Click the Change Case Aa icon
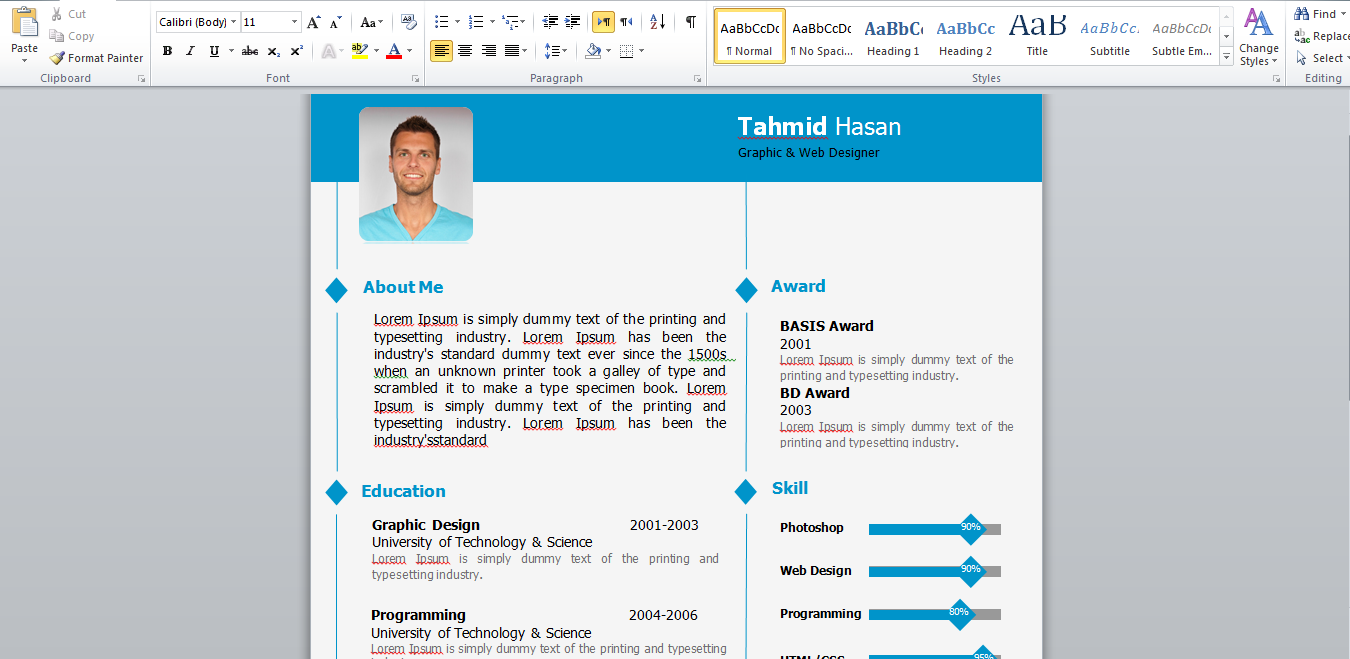1350x659 pixels. (371, 22)
